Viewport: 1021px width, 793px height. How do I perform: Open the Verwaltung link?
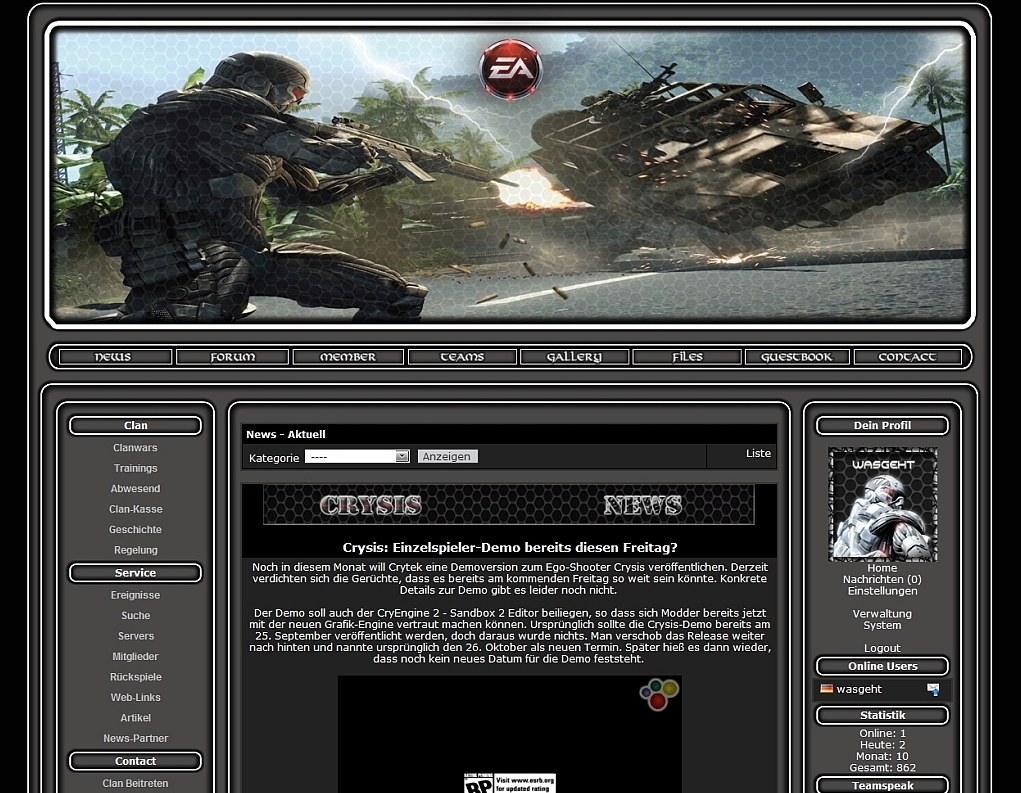[882, 614]
